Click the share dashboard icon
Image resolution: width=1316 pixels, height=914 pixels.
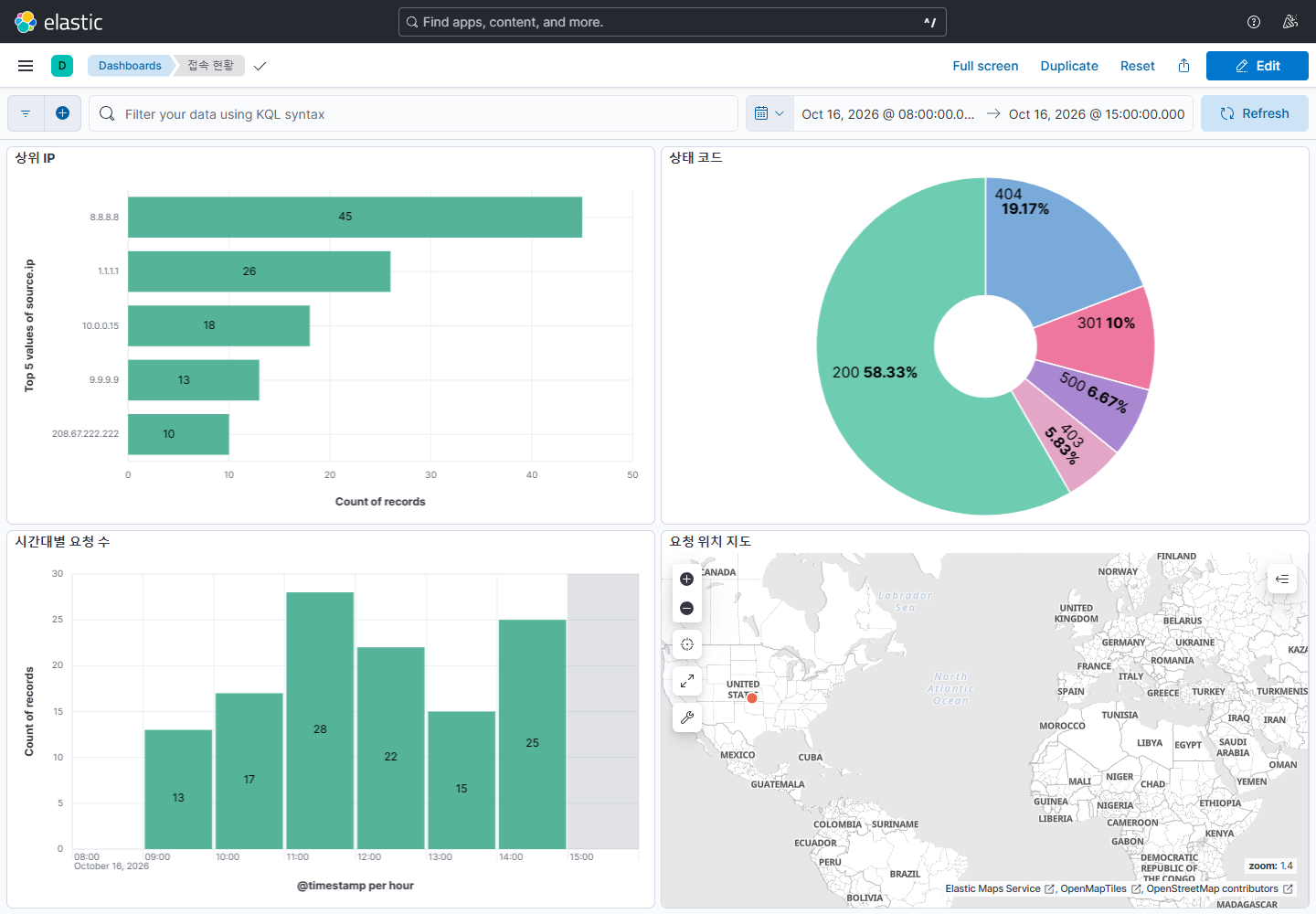pos(1183,66)
